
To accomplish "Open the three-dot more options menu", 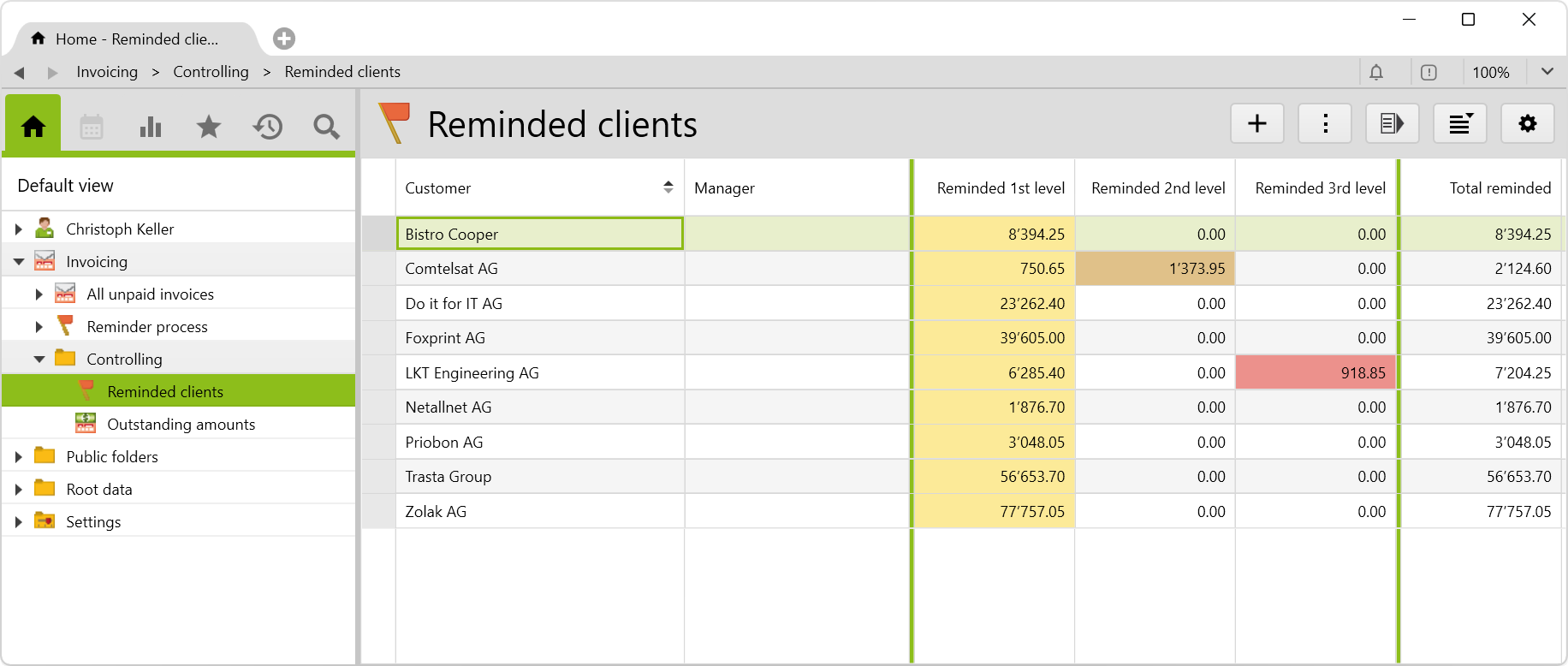I will 1325,124.
